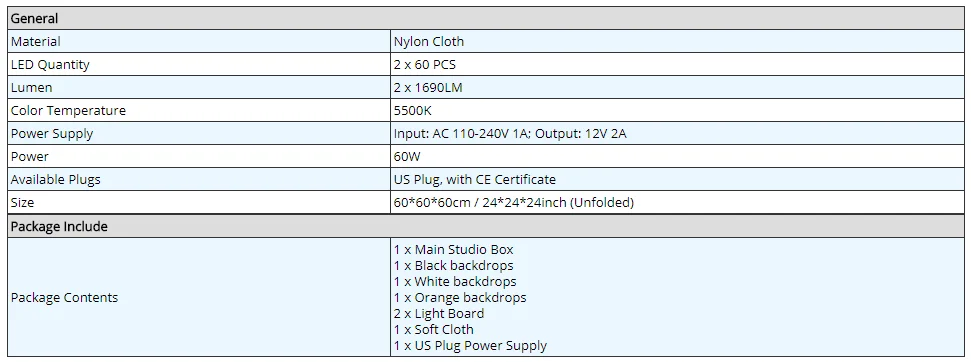Select the Lumen row label
Viewport: 971px width, 362px height.
point(32,88)
